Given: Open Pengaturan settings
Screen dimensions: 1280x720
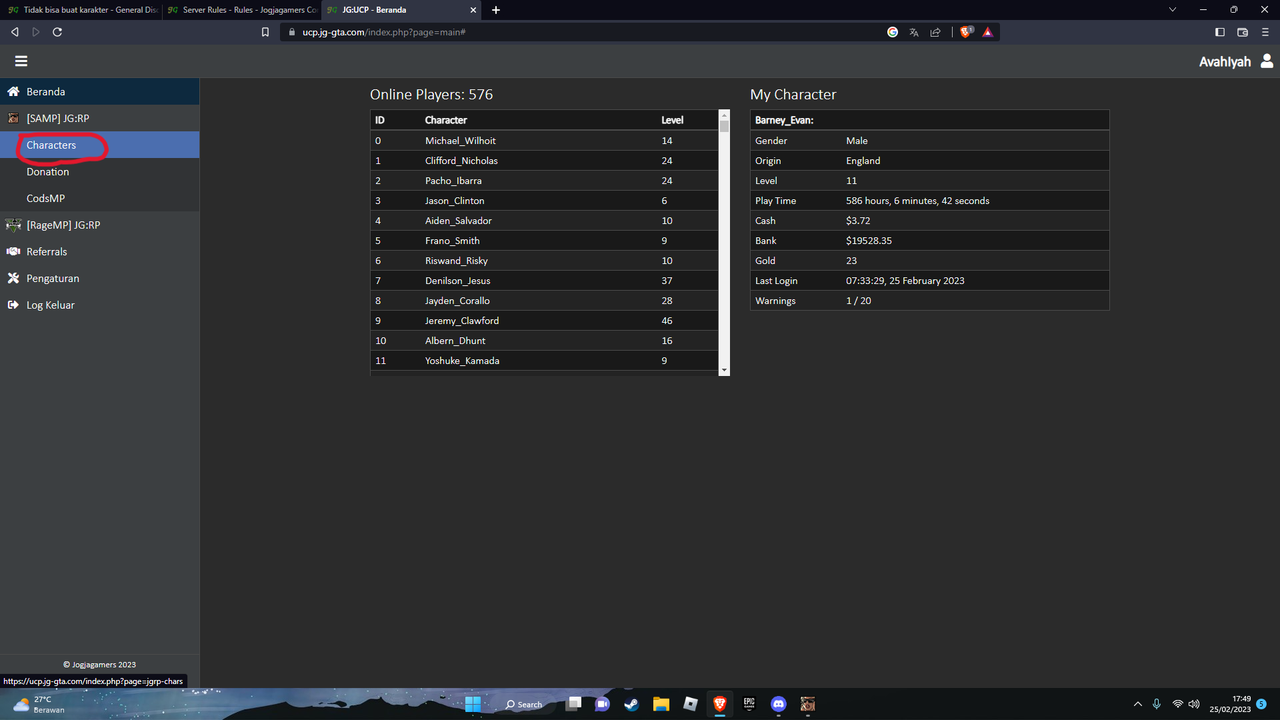Looking at the screenshot, I should click(x=100, y=278).
